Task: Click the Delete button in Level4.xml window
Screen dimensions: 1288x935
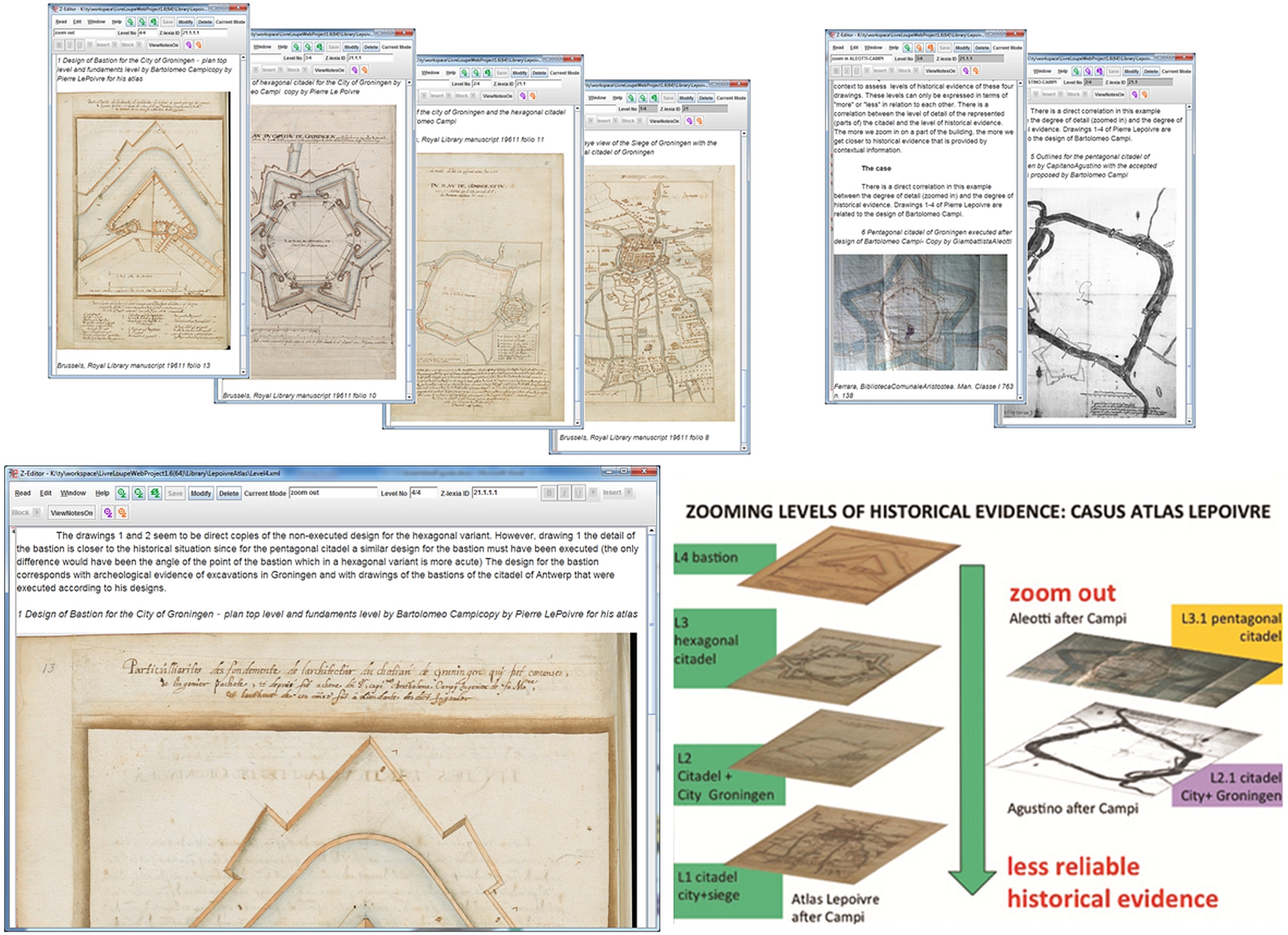Action: click(x=229, y=493)
